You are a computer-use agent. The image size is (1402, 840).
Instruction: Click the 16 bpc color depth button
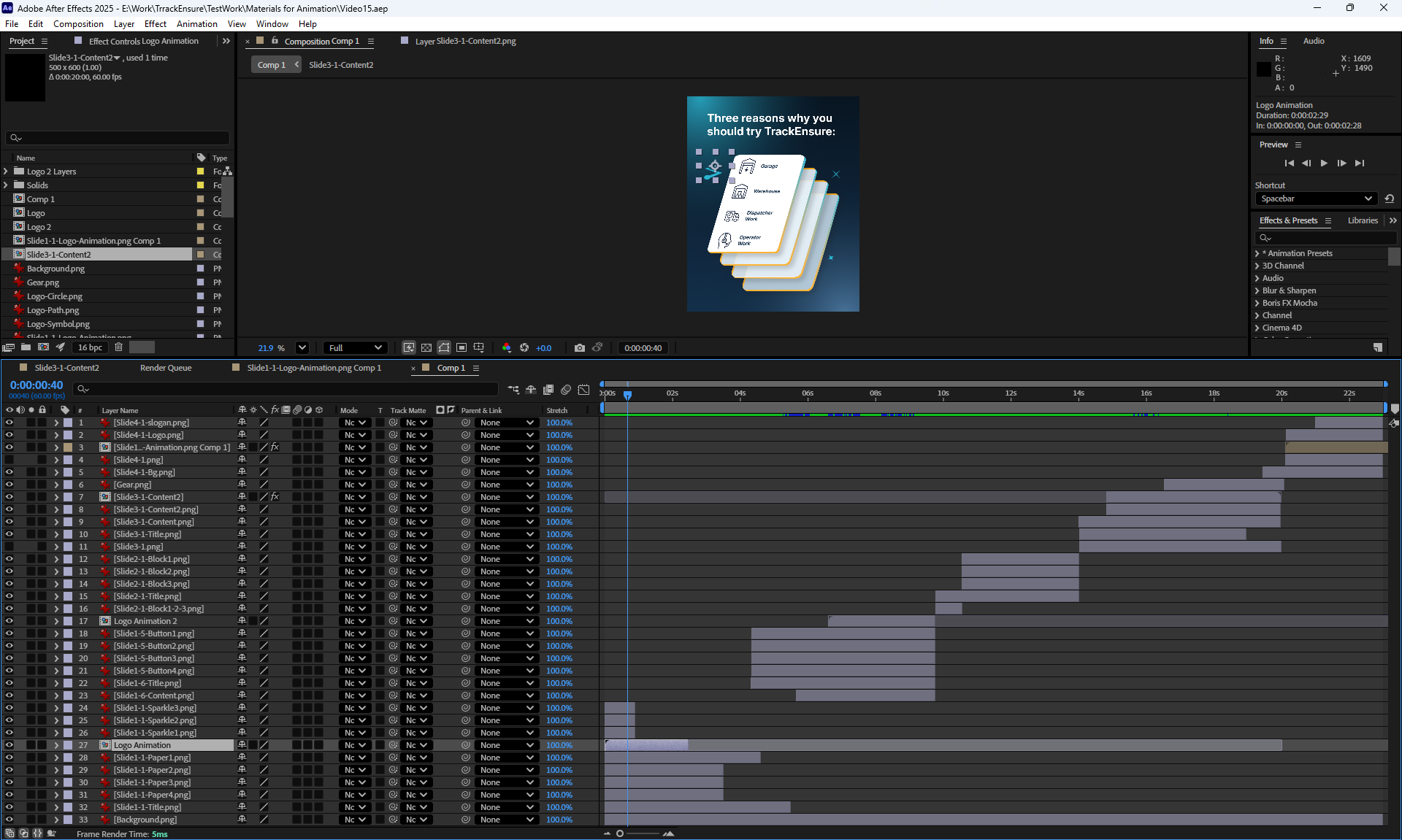(91, 347)
